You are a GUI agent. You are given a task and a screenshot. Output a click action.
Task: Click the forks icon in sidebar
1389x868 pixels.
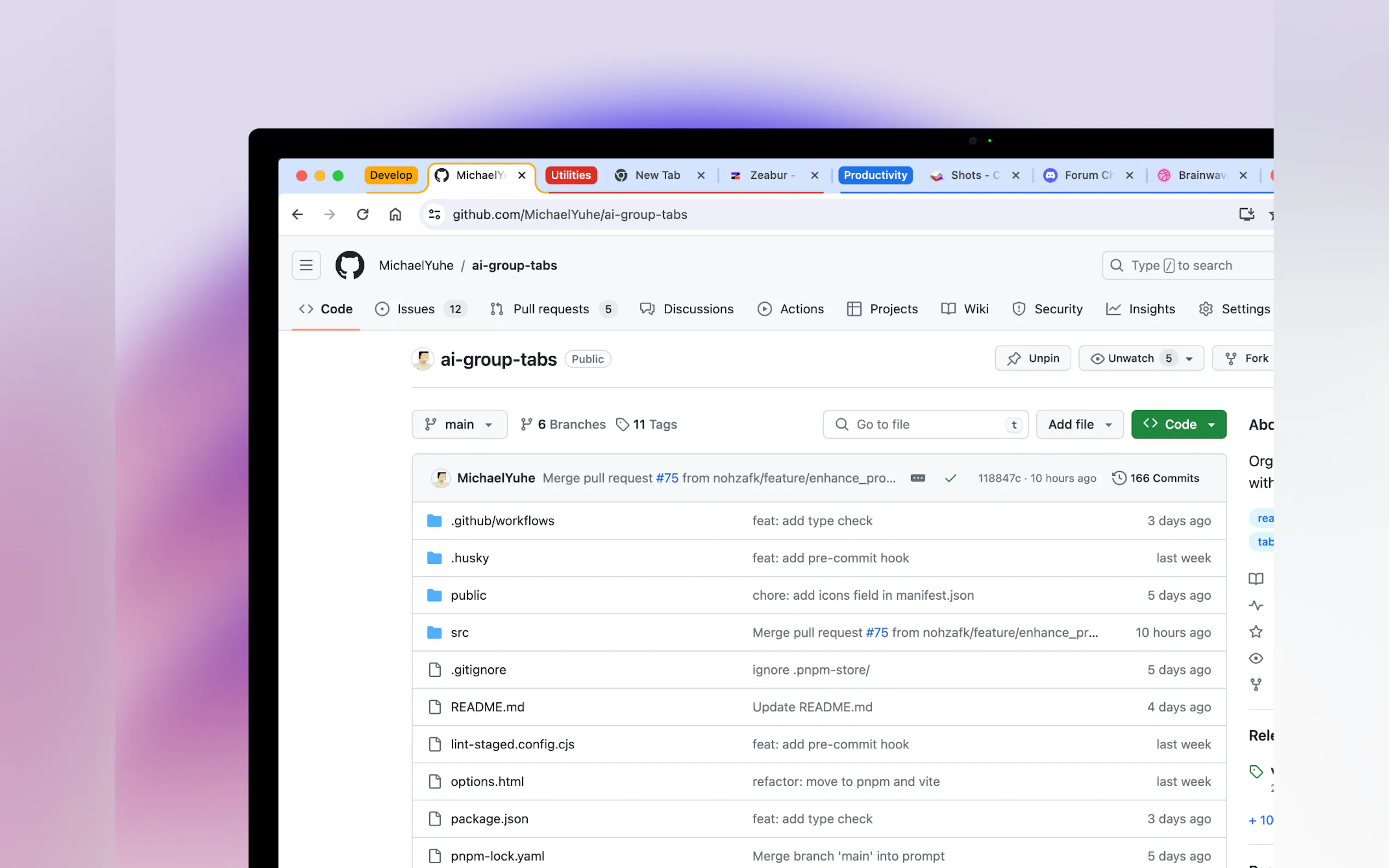coord(1256,684)
